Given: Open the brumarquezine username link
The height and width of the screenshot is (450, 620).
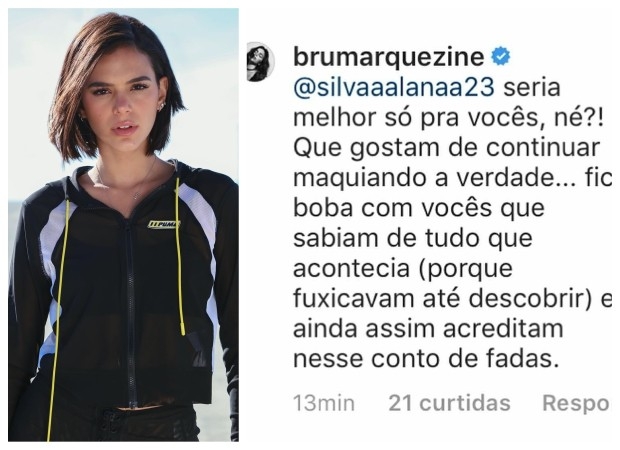Looking at the screenshot, I should click(x=389, y=57).
